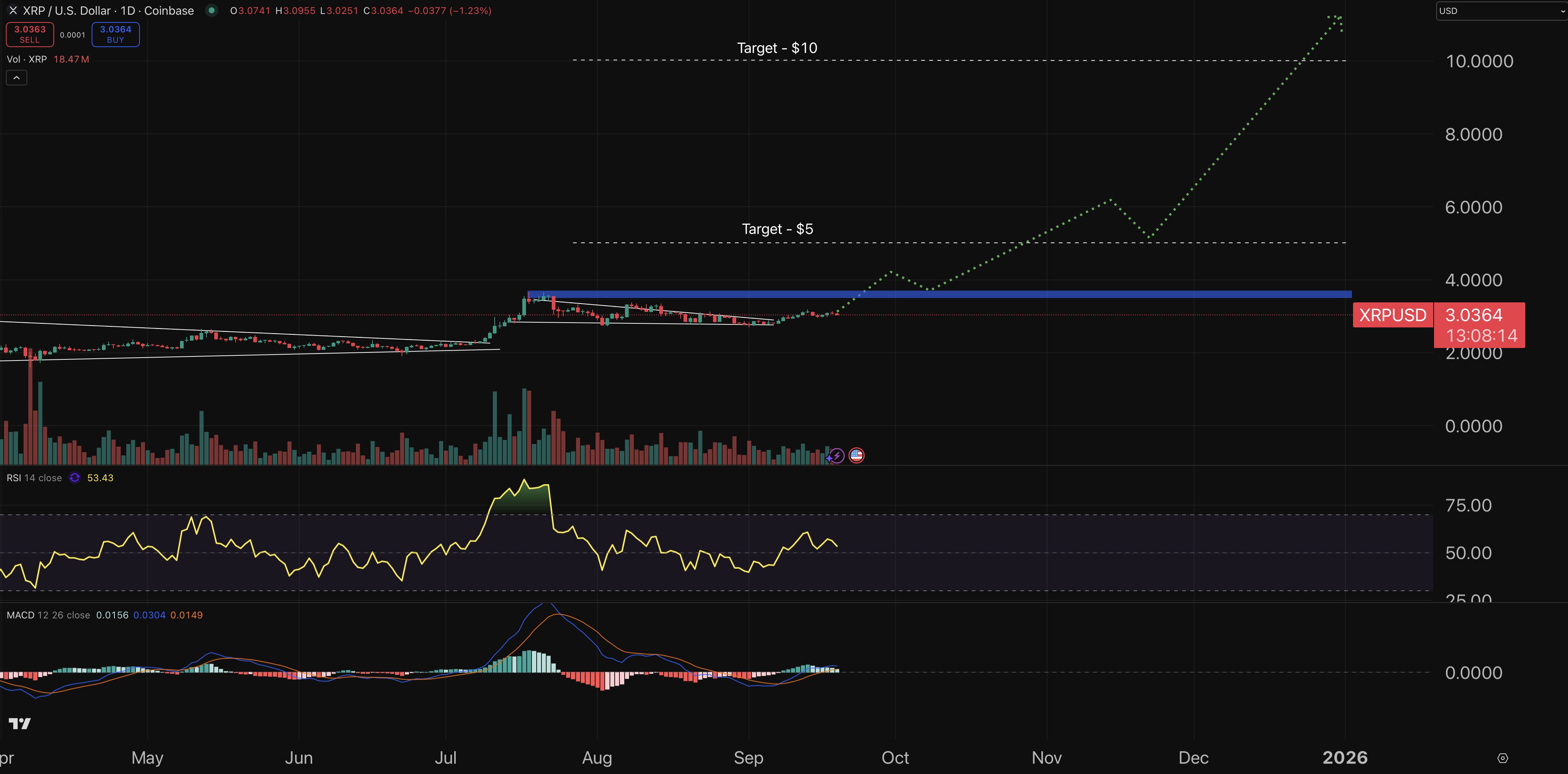Click the 6.0000 price axis value
Screen dimensions: 1568x774
pos(1474,207)
